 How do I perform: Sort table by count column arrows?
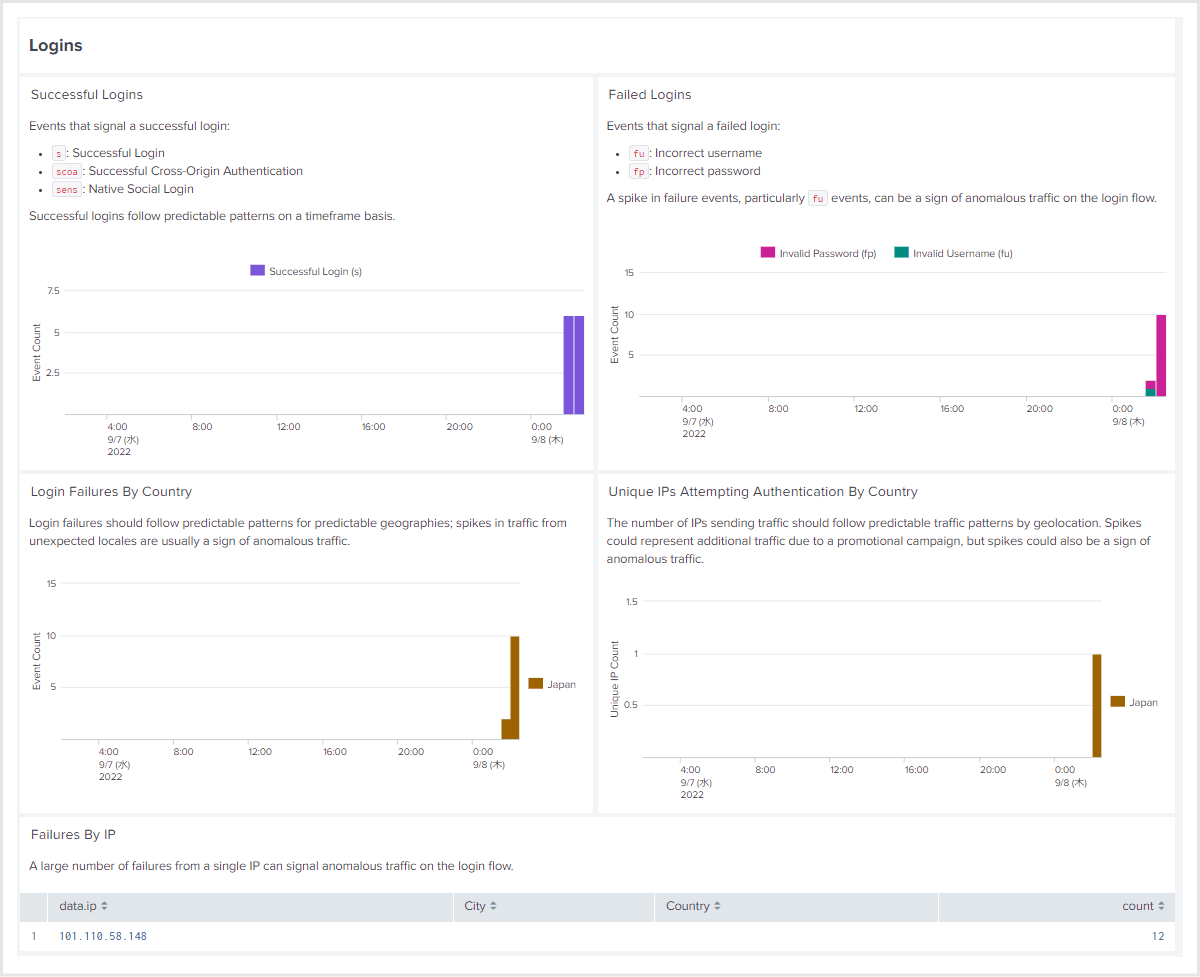pyautogui.click(x=1162, y=906)
